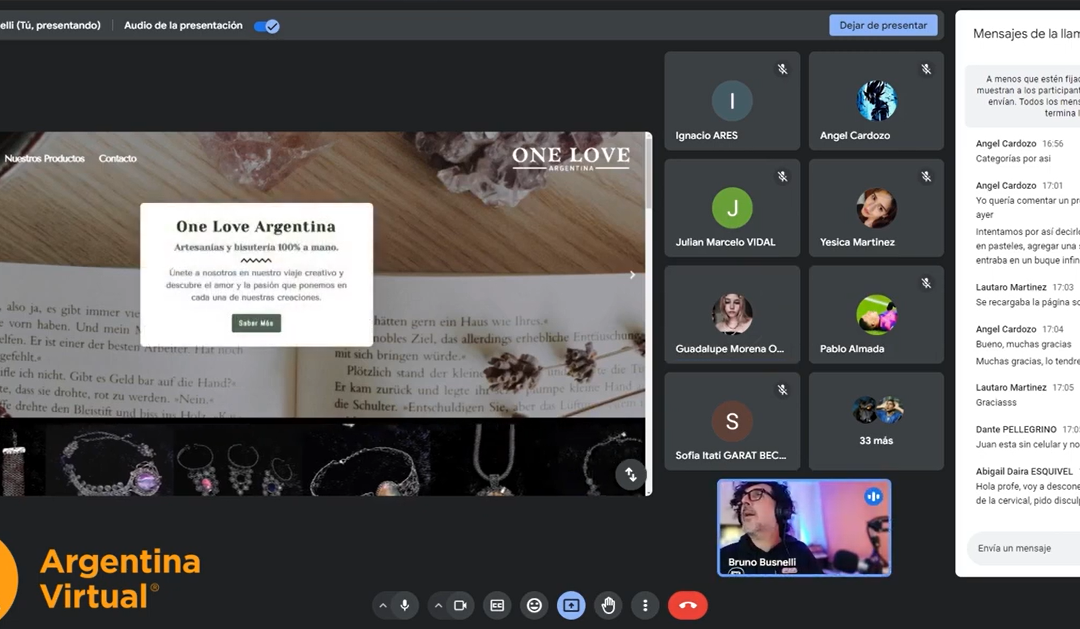The image size is (1080, 629).
Task: Select Guadalupe Morena participant tile
Action: pos(732,314)
